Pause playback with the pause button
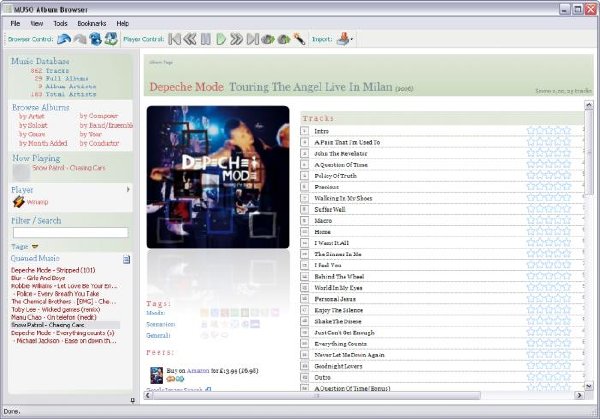 206,39
